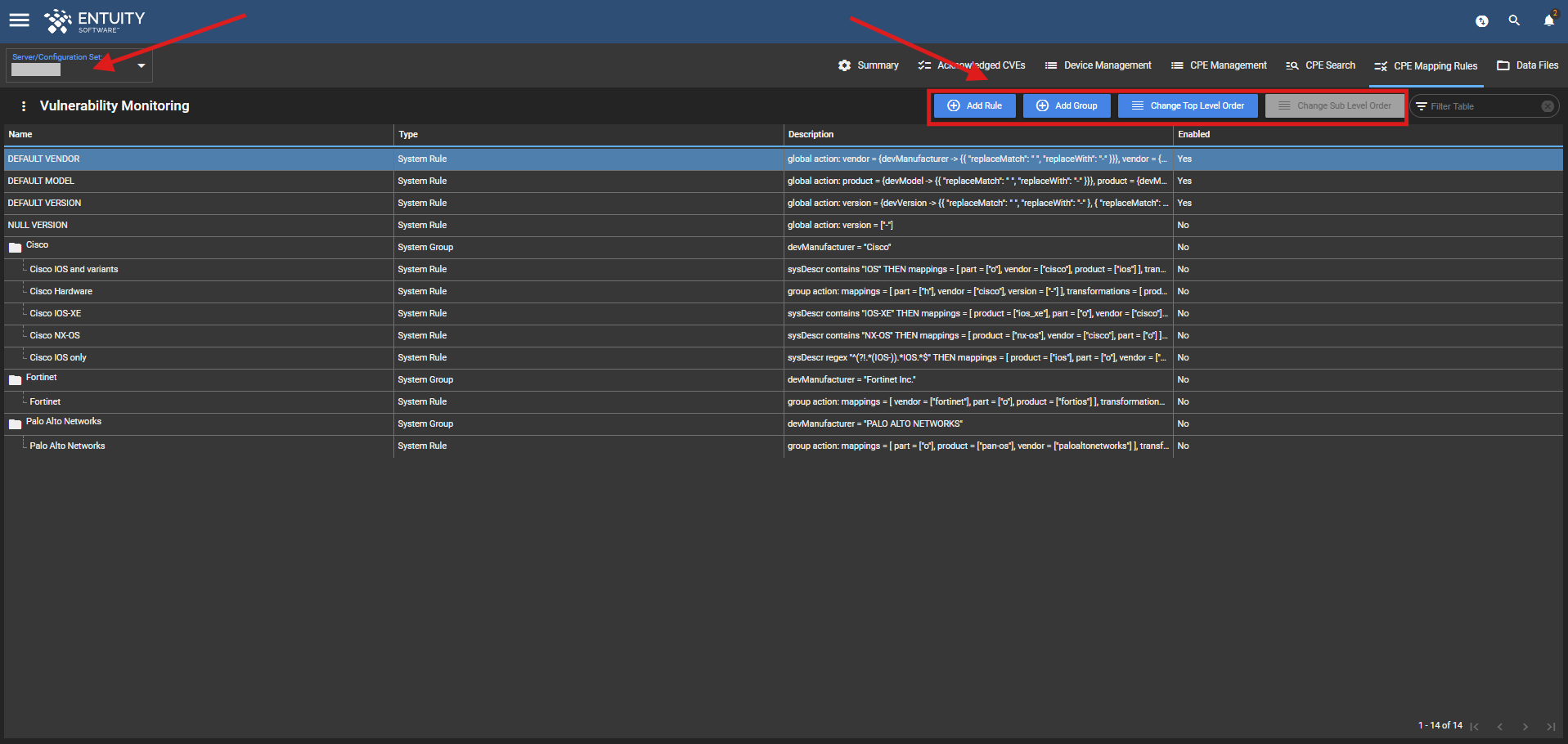Click Change Sub Level Order button
The width and height of the screenshot is (1568, 744).
(1335, 105)
